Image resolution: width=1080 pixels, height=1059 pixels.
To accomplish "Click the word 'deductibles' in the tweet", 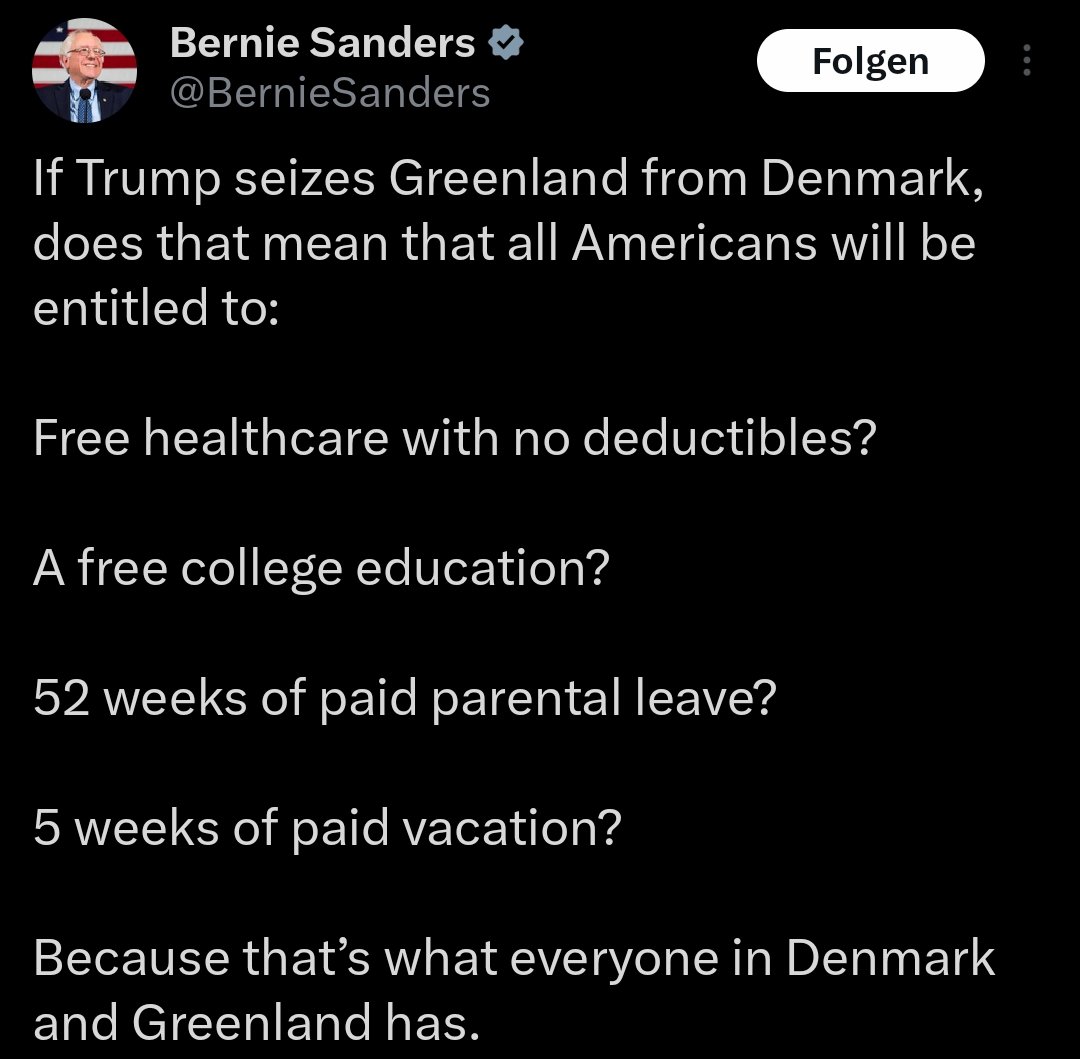I will 718,439.
